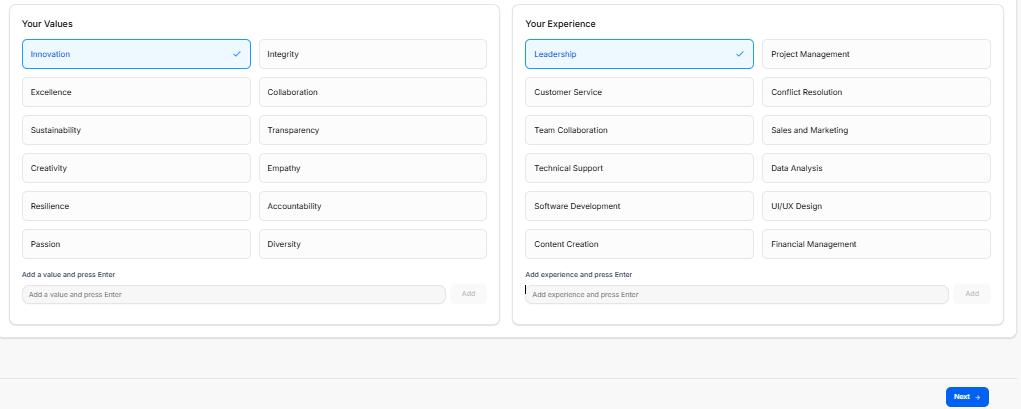Focus the 'Add a value' input field
This screenshot has height=409, width=1021.
[234, 294]
